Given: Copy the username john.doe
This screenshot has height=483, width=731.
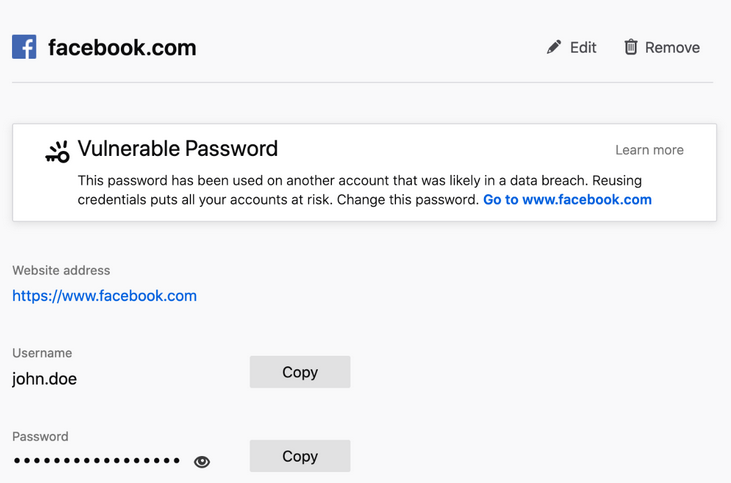Looking at the screenshot, I should click(x=299, y=372).
